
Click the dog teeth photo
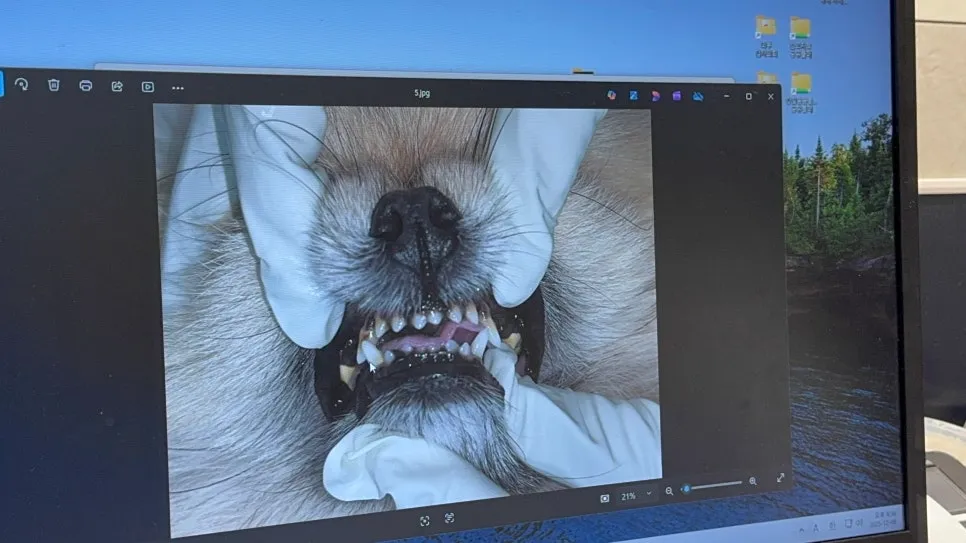408,302
